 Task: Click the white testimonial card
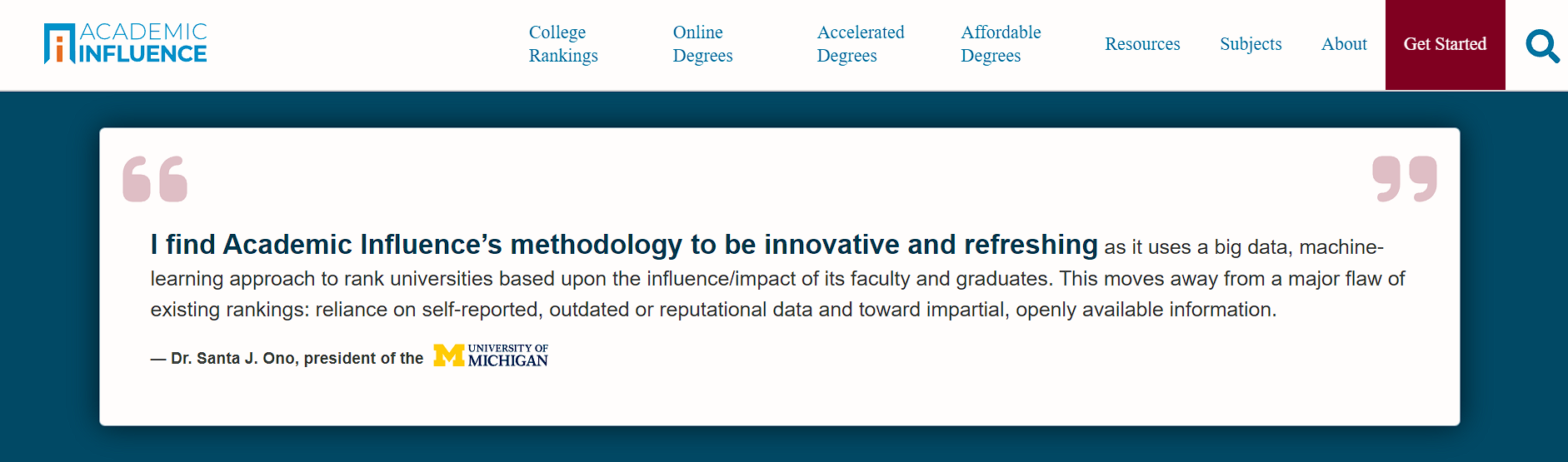click(x=780, y=276)
